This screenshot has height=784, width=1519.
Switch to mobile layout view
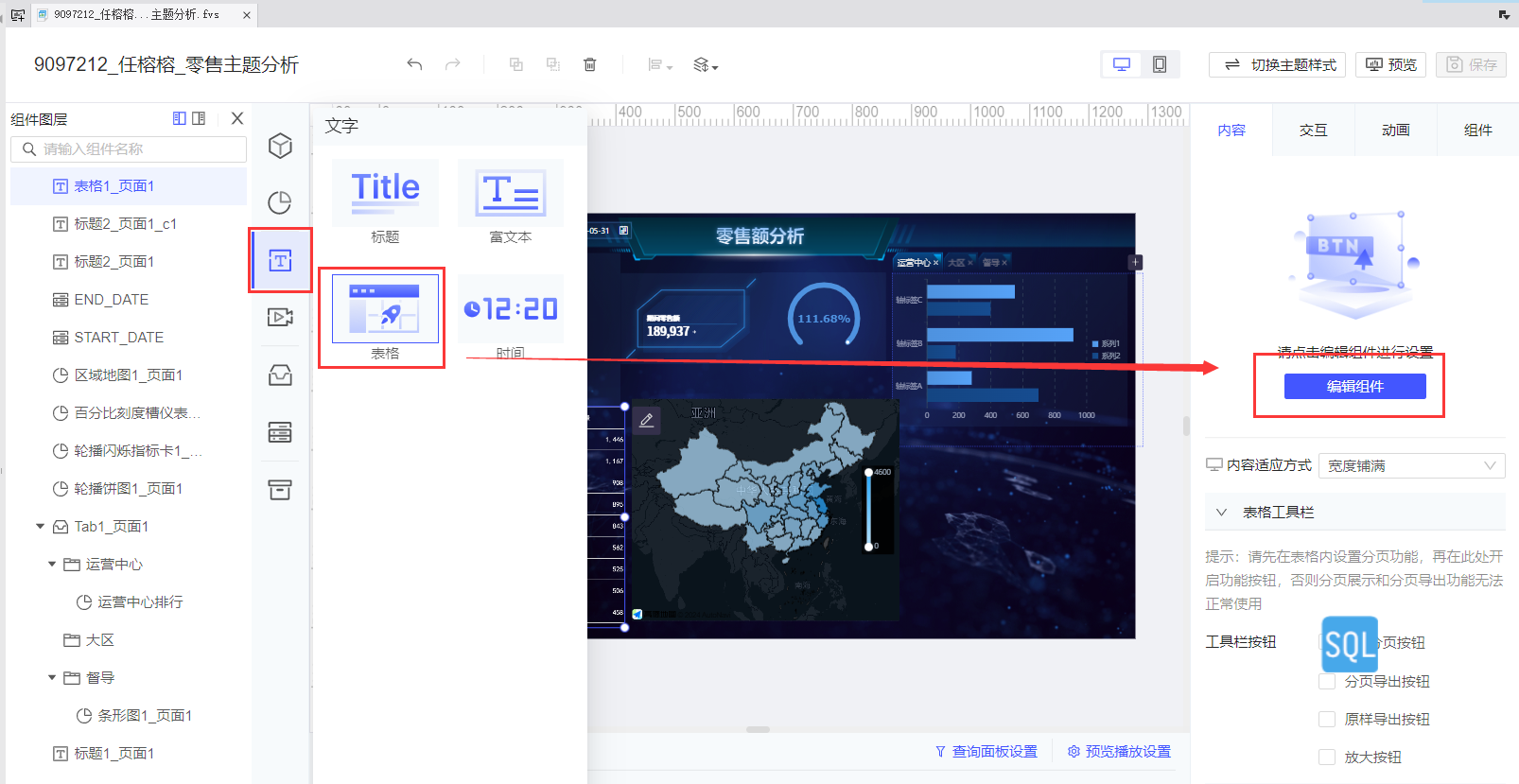pyautogui.click(x=1160, y=64)
